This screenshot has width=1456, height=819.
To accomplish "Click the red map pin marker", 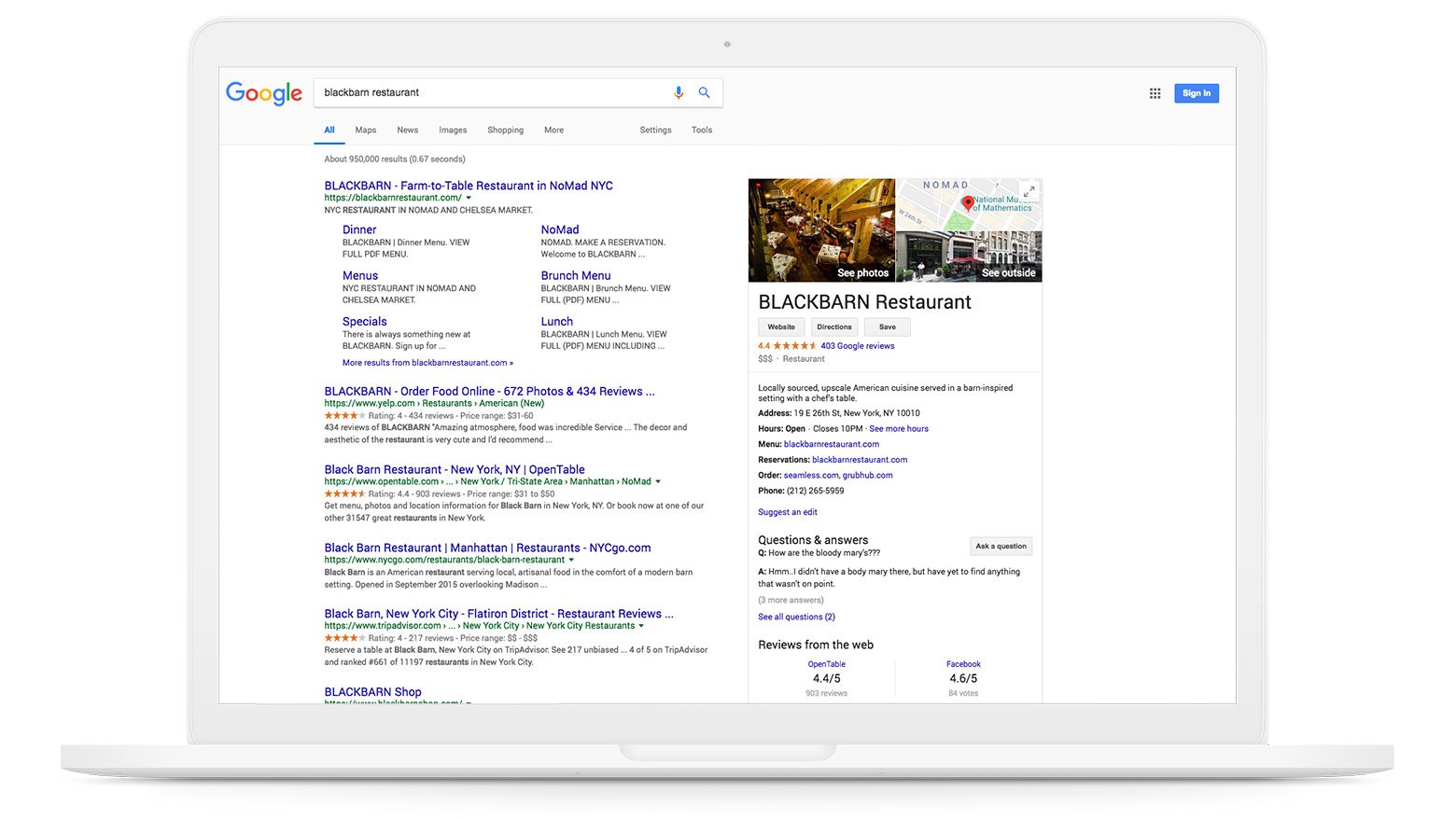I will click(968, 202).
